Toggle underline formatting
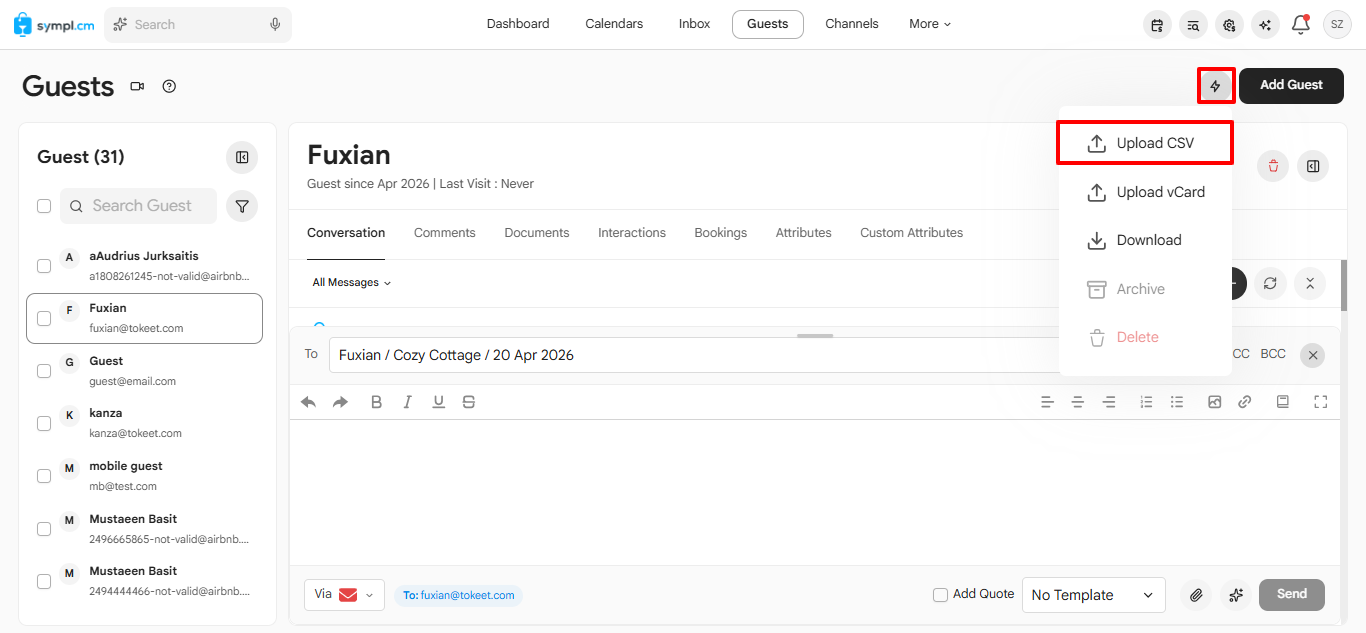1366x633 pixels. 438,402
